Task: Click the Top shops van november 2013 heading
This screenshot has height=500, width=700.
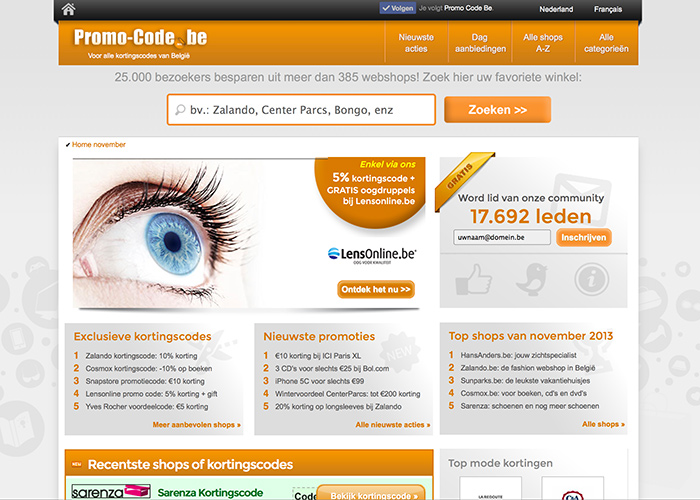Action: [531, 336]
